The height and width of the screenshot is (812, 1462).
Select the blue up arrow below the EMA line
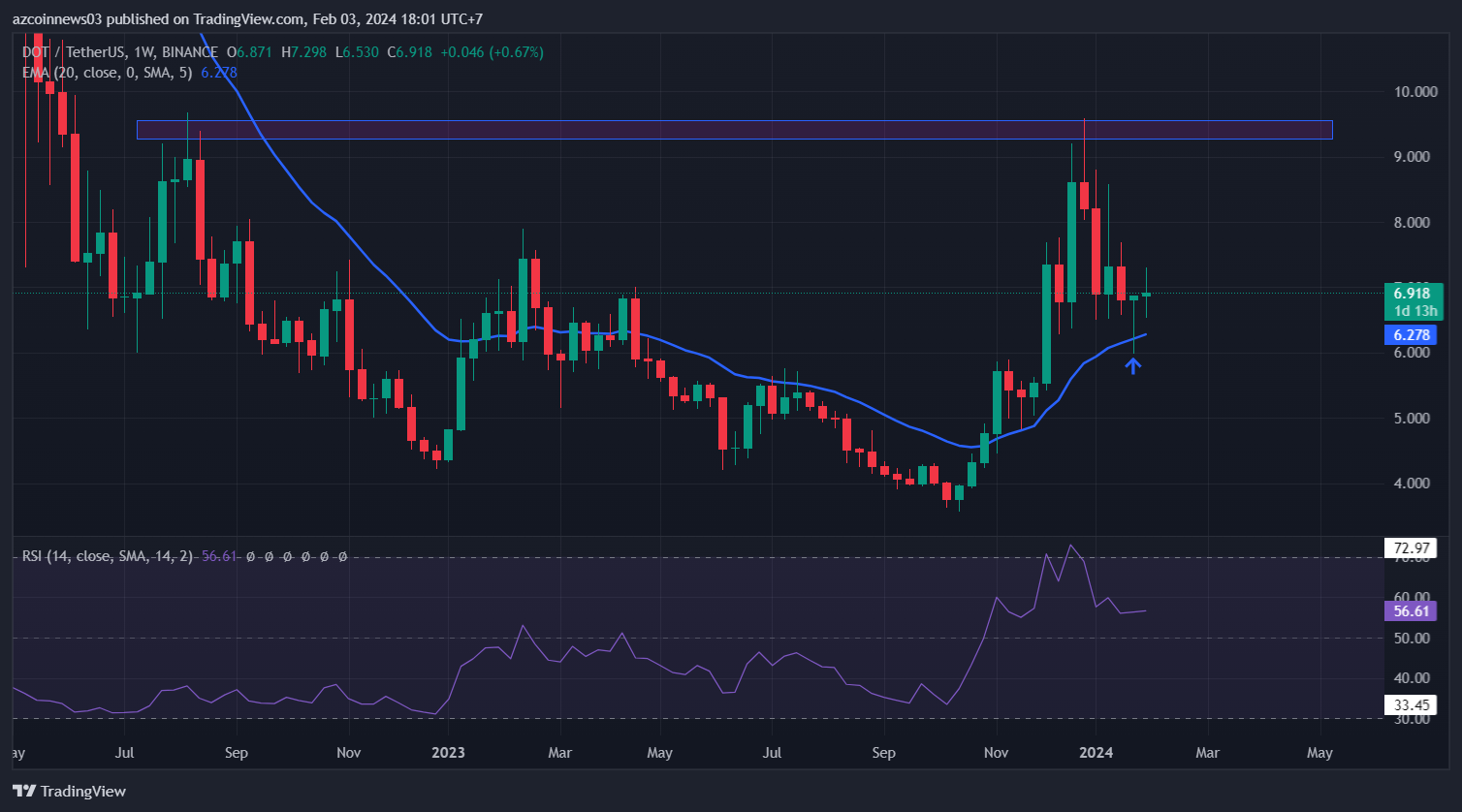pyautogui.click(x=1132, y=365)
